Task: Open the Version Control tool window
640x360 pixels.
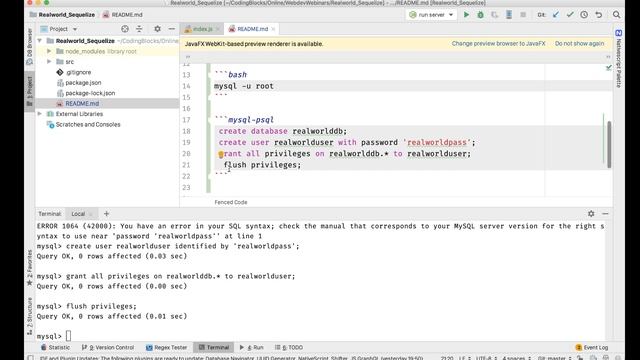Action: [x=108, y=347]
